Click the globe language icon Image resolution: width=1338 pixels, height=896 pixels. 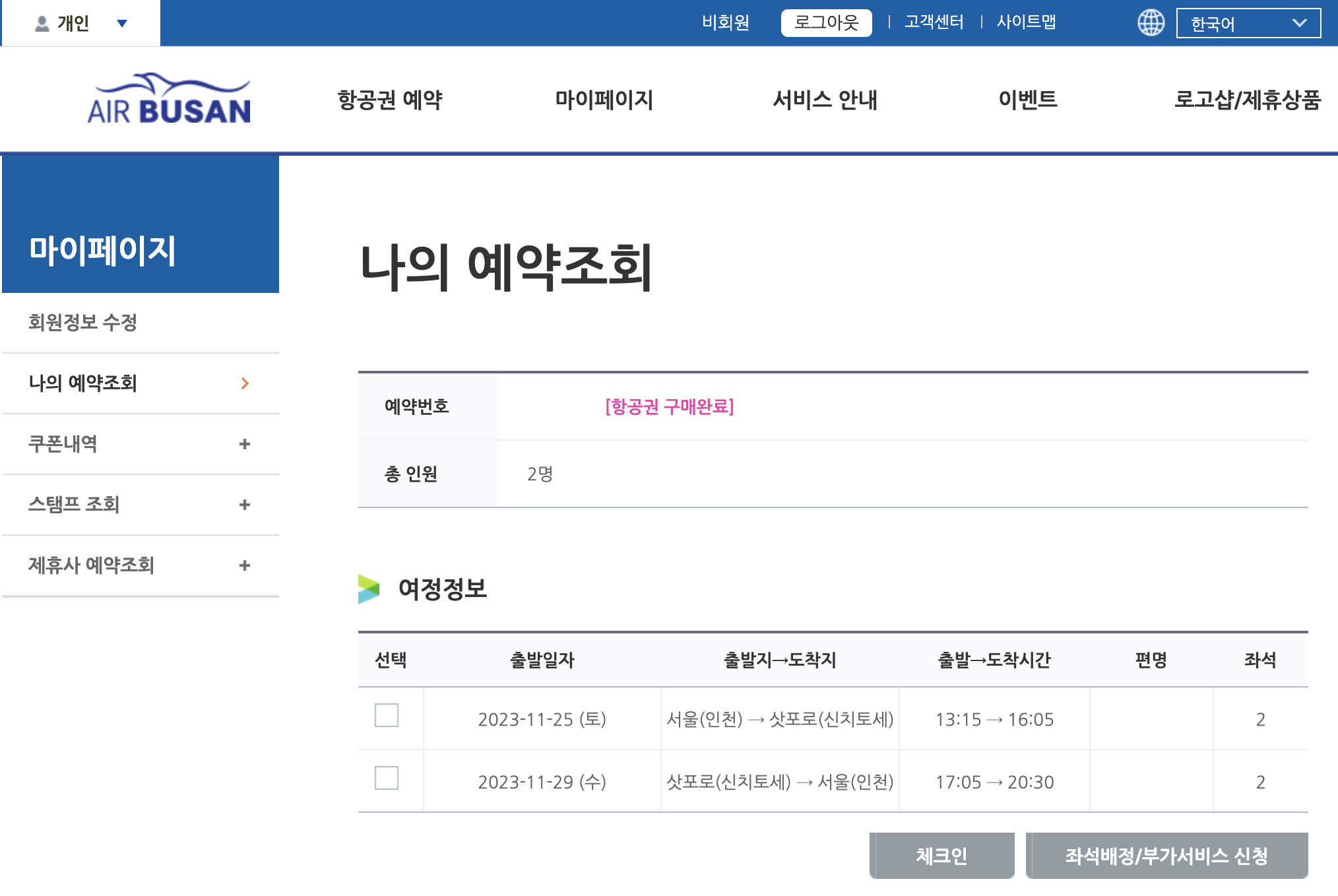1151,23
